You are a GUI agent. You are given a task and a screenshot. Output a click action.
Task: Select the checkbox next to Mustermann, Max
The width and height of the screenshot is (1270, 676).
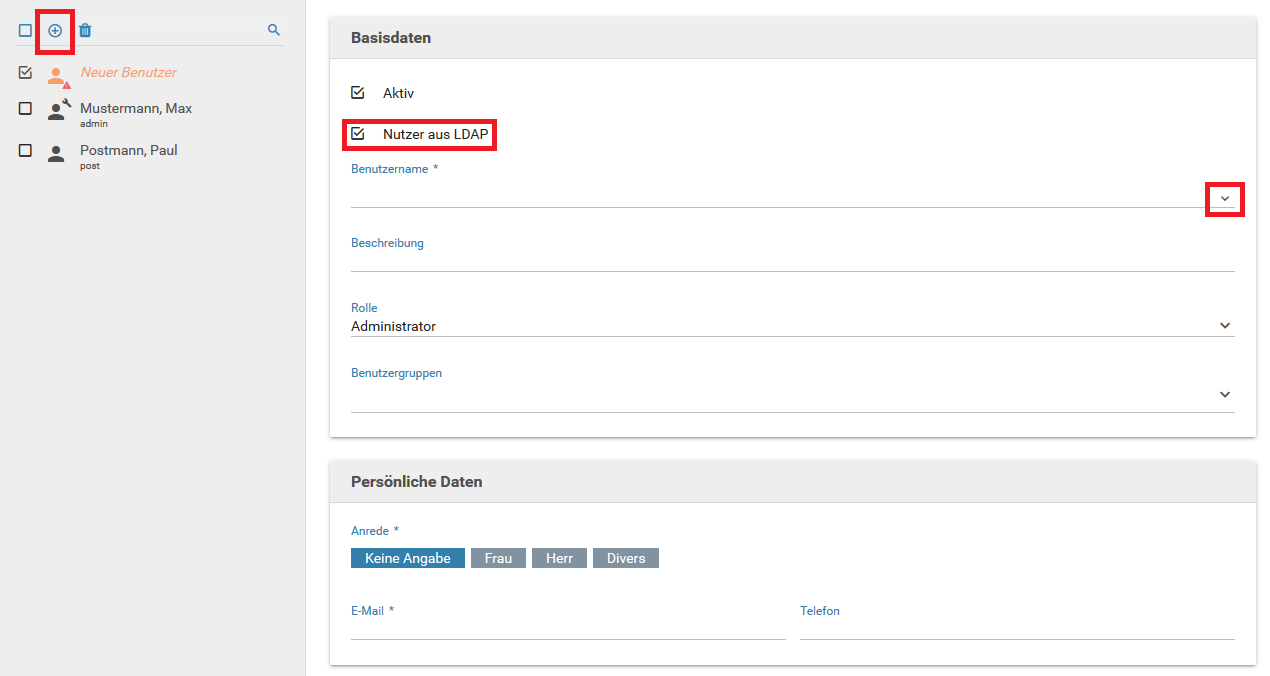tap(25, 108)
